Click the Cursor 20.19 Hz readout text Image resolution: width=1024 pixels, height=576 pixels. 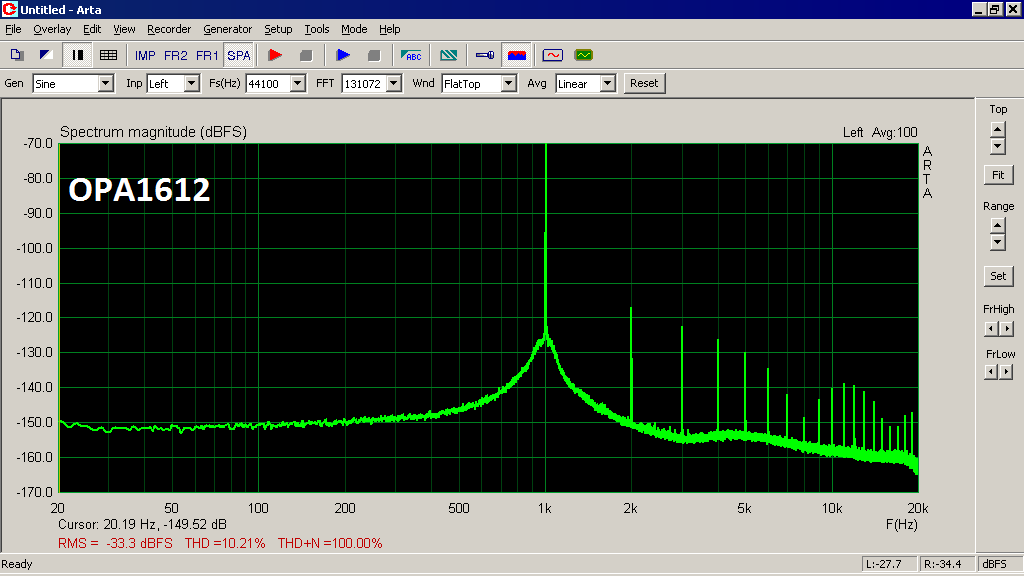pyautogui.click(x=142, y=524)
